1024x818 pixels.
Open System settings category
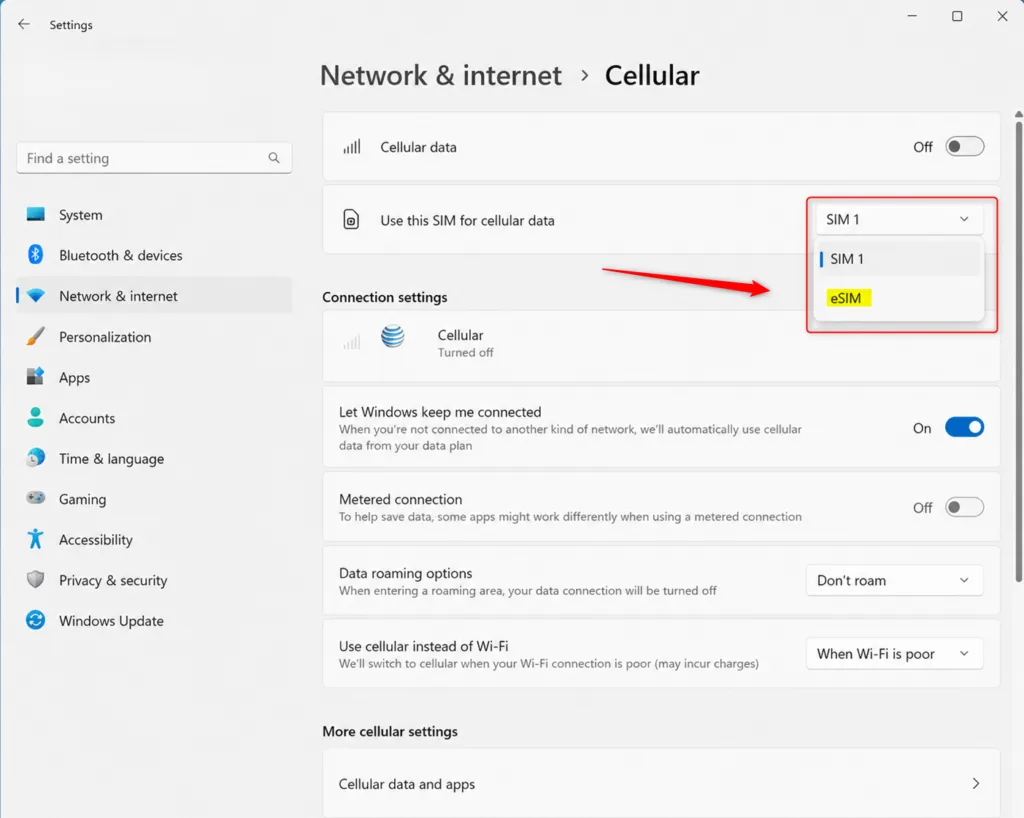tap(154, 215)
